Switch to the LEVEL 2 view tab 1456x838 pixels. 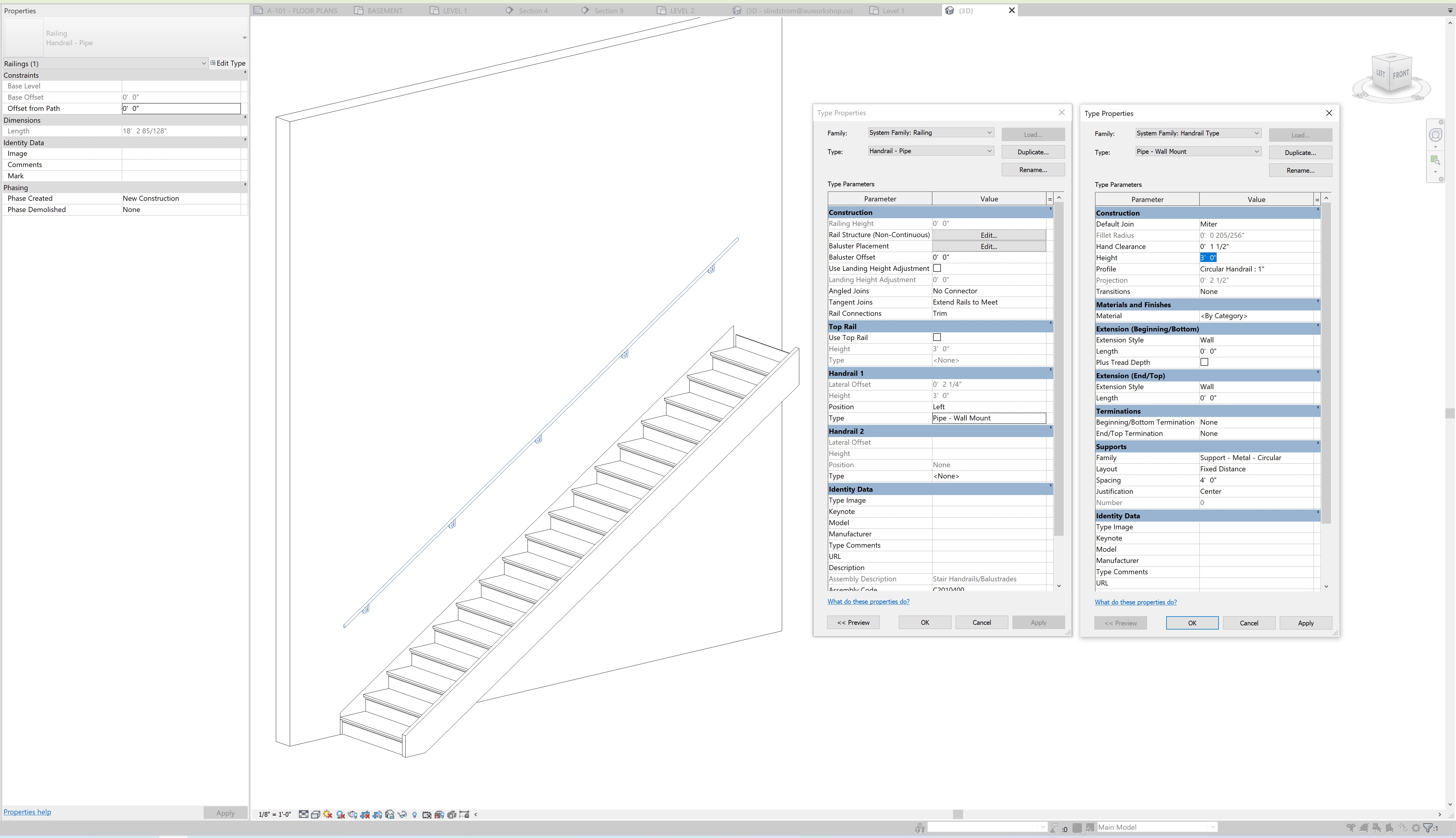(x=676, y=10)
